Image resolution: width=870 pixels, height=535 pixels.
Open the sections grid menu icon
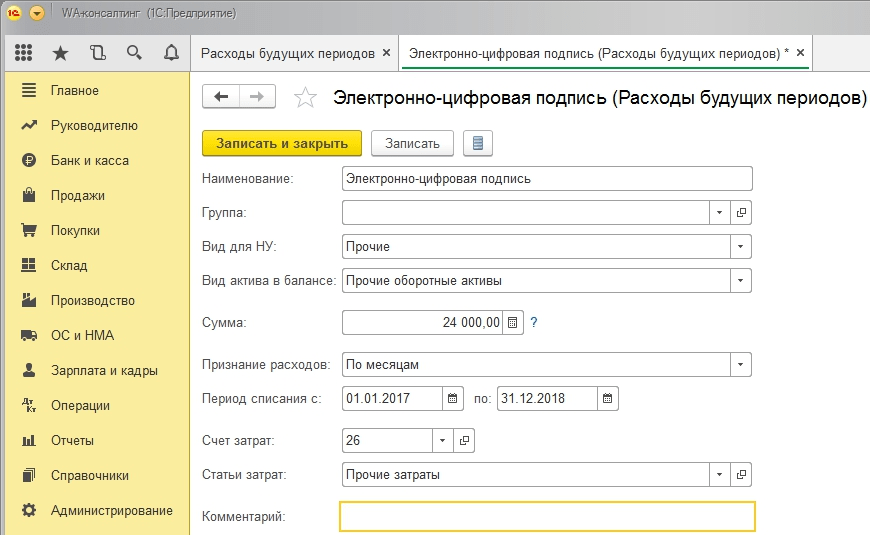click(24, 53)
